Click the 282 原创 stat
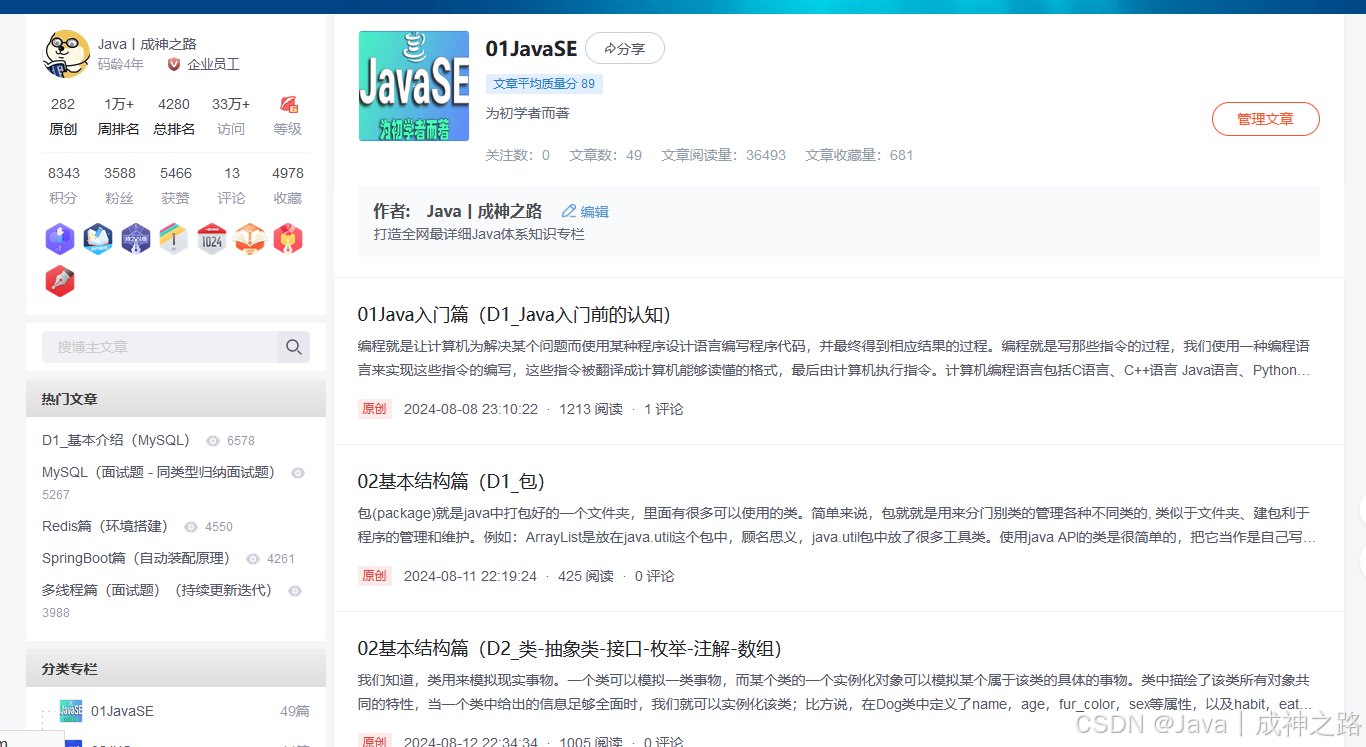1366x747 pixels. [63, 116]
